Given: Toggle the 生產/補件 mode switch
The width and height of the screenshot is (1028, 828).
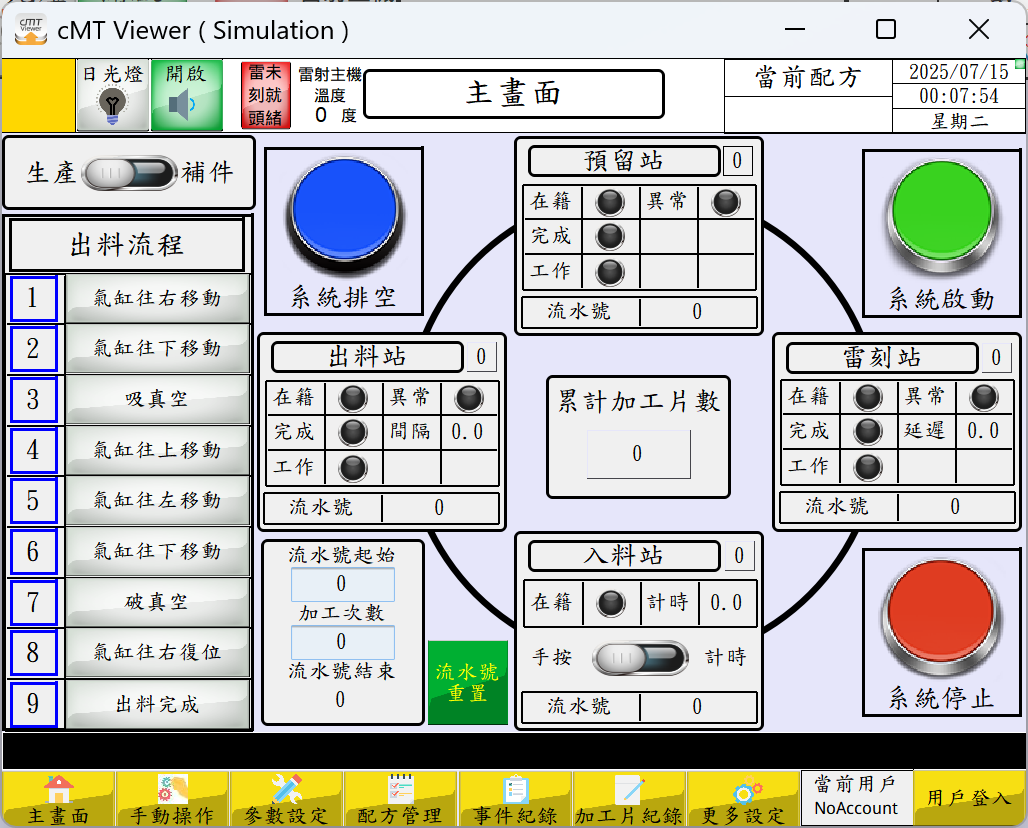Looking at the screenshot, I should [x=130, y=174].
